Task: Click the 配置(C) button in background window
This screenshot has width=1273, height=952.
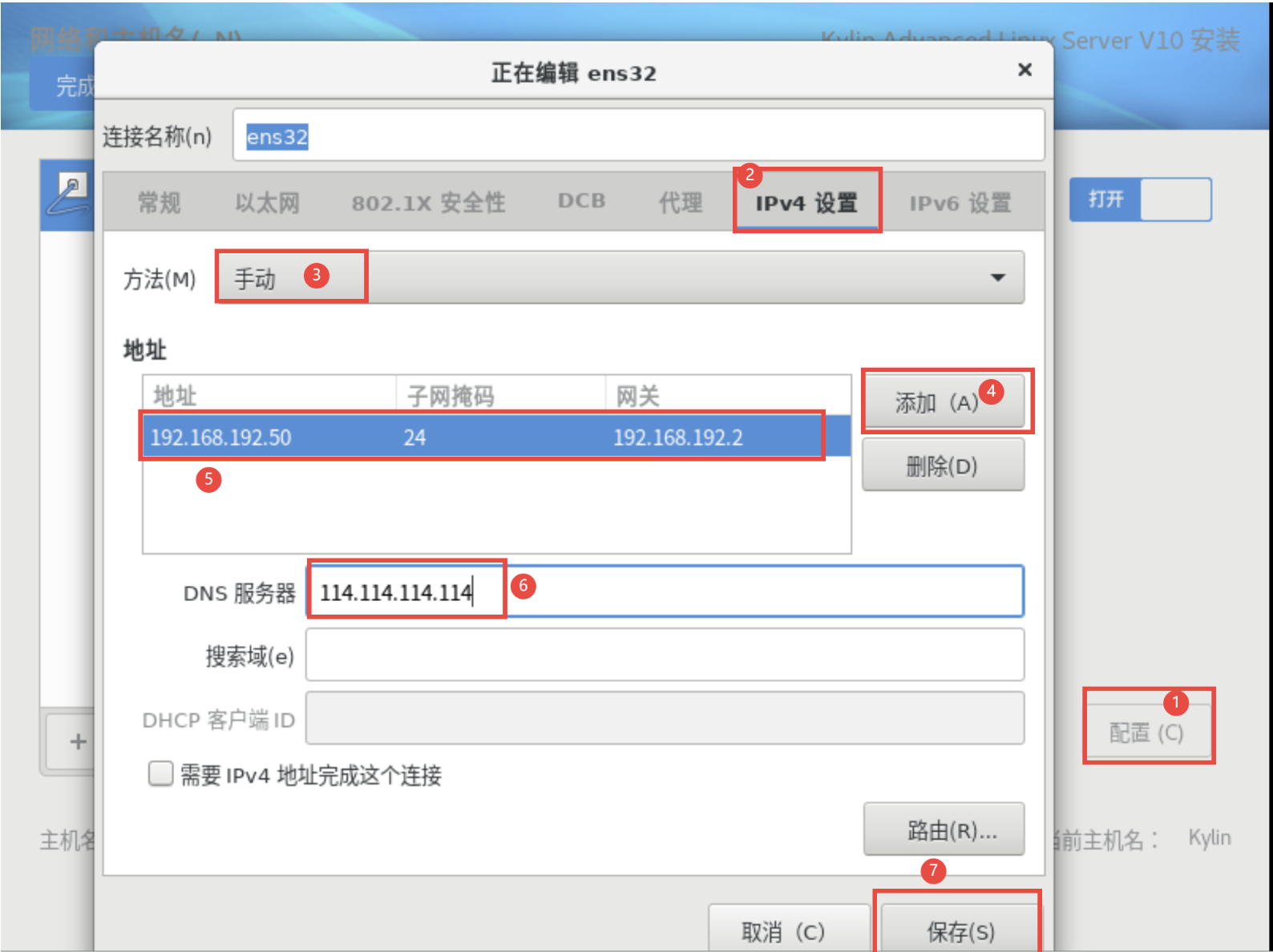Action: (1146, 732)
